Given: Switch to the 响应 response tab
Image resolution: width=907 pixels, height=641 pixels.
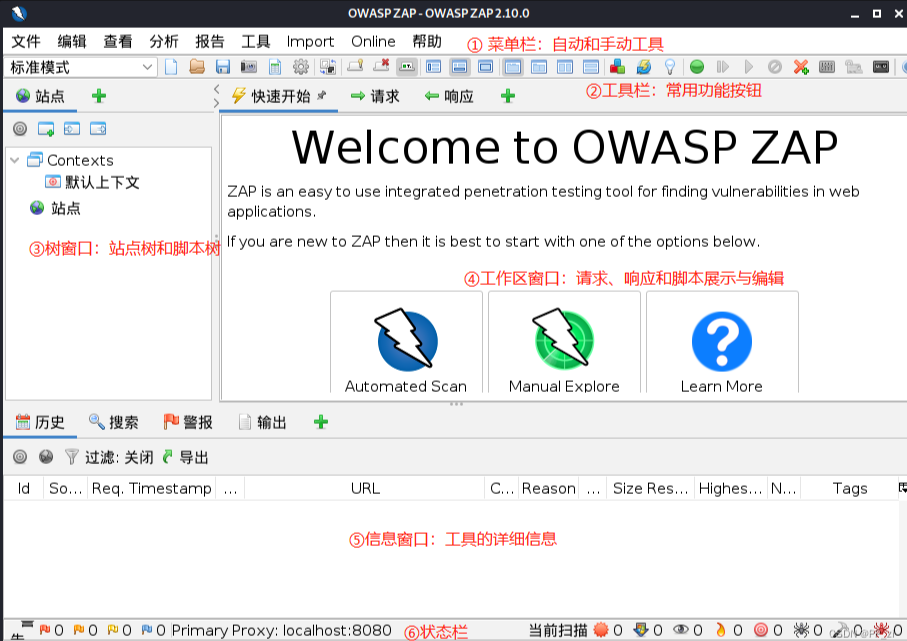Looking at the screenshot, I should point(449,96).
